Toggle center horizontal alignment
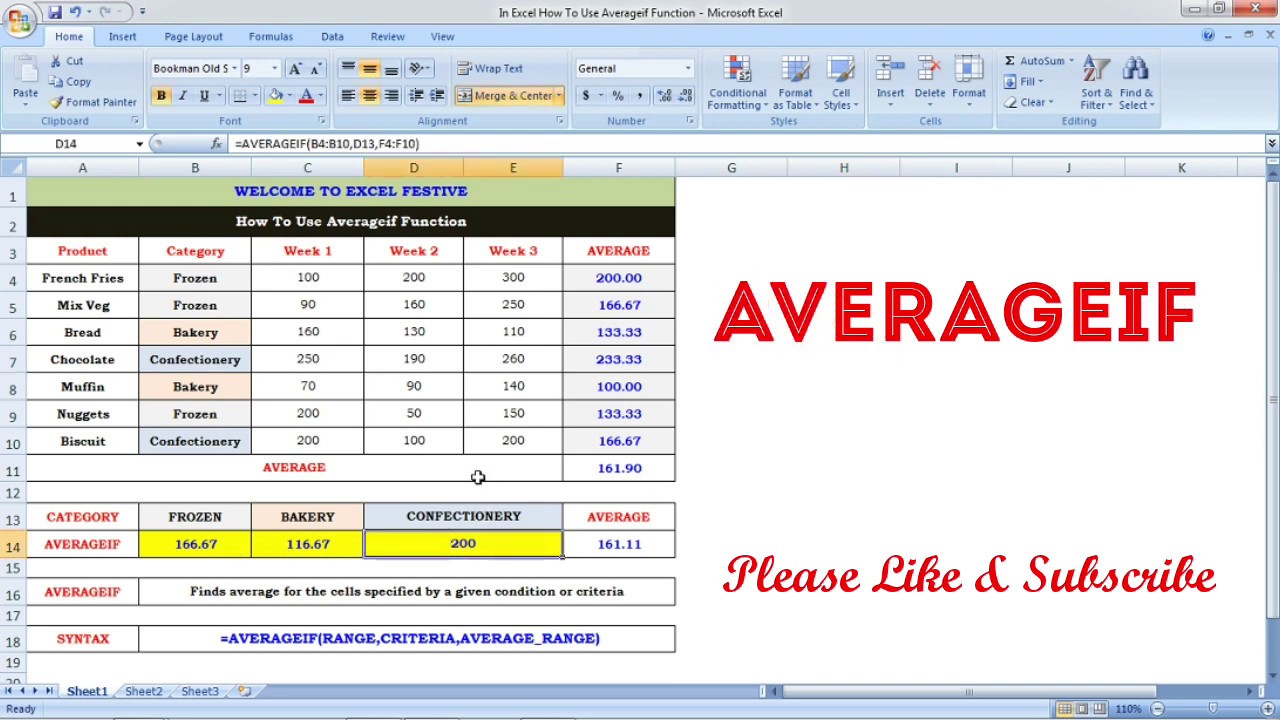Screen dimensions: 1280x720 click(370, 96)
